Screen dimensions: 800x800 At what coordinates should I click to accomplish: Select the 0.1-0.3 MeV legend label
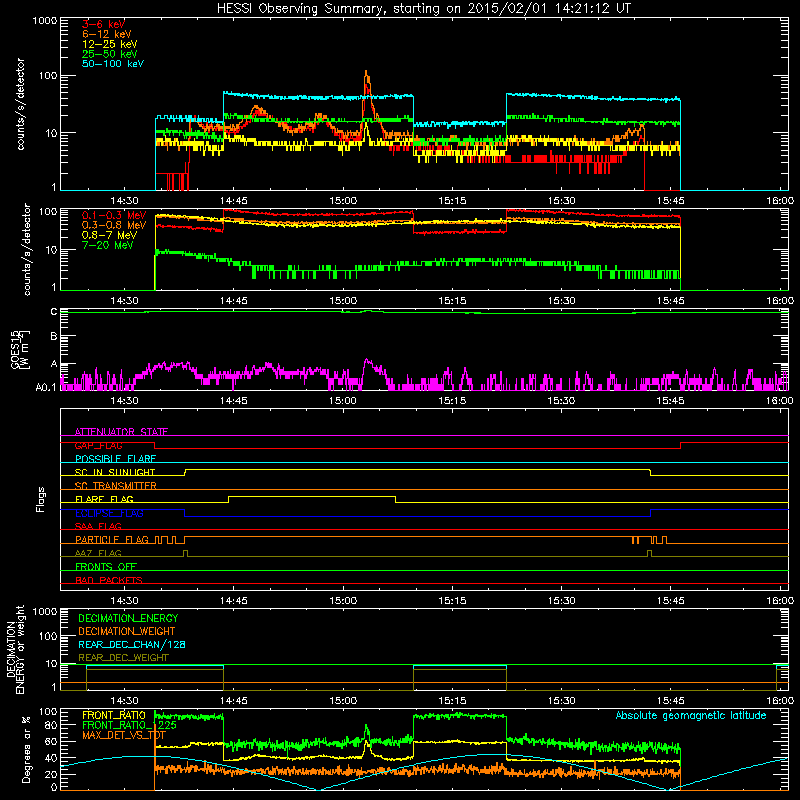[114, 215]
